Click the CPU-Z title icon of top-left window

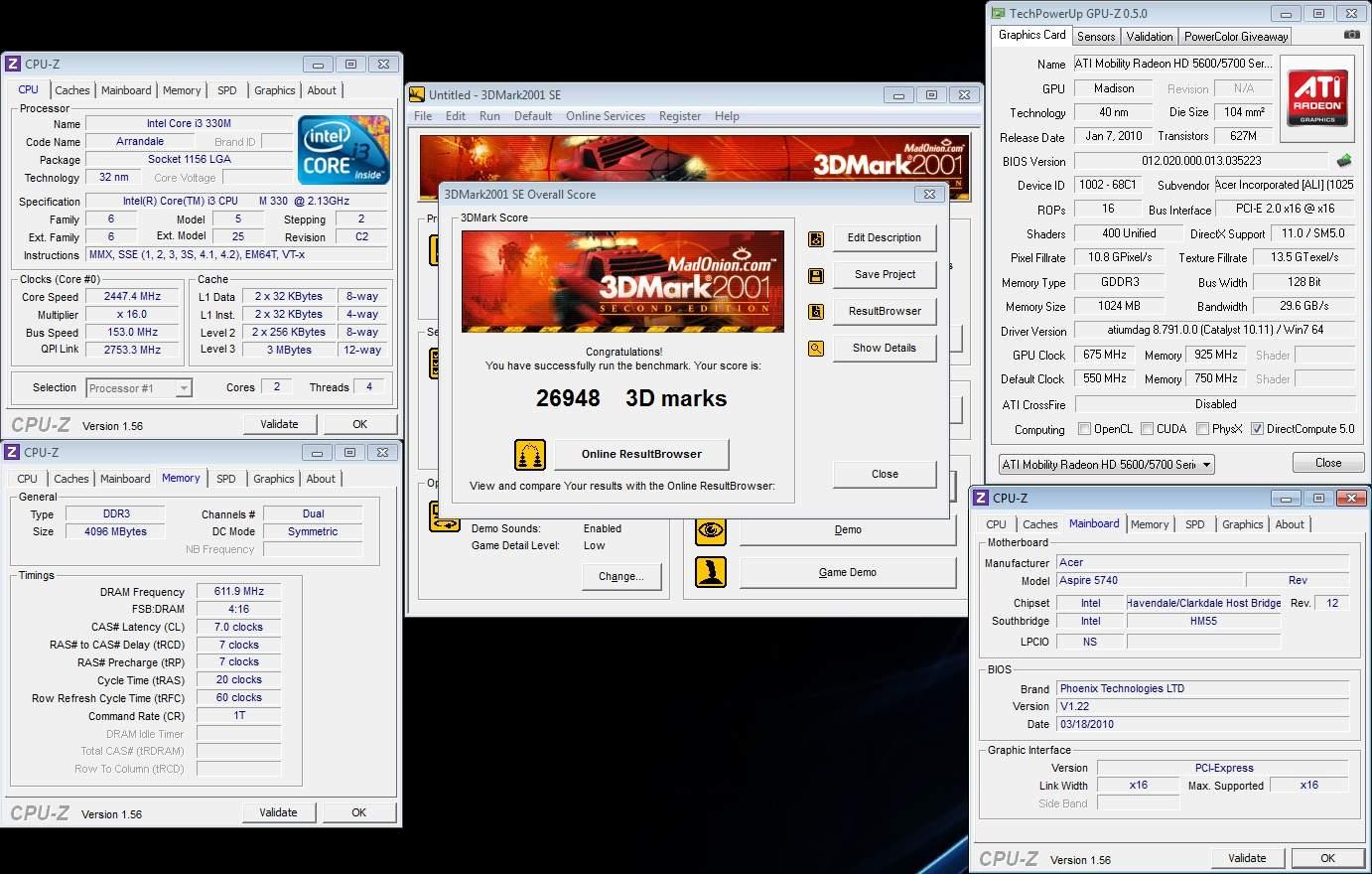click(13, 64)
